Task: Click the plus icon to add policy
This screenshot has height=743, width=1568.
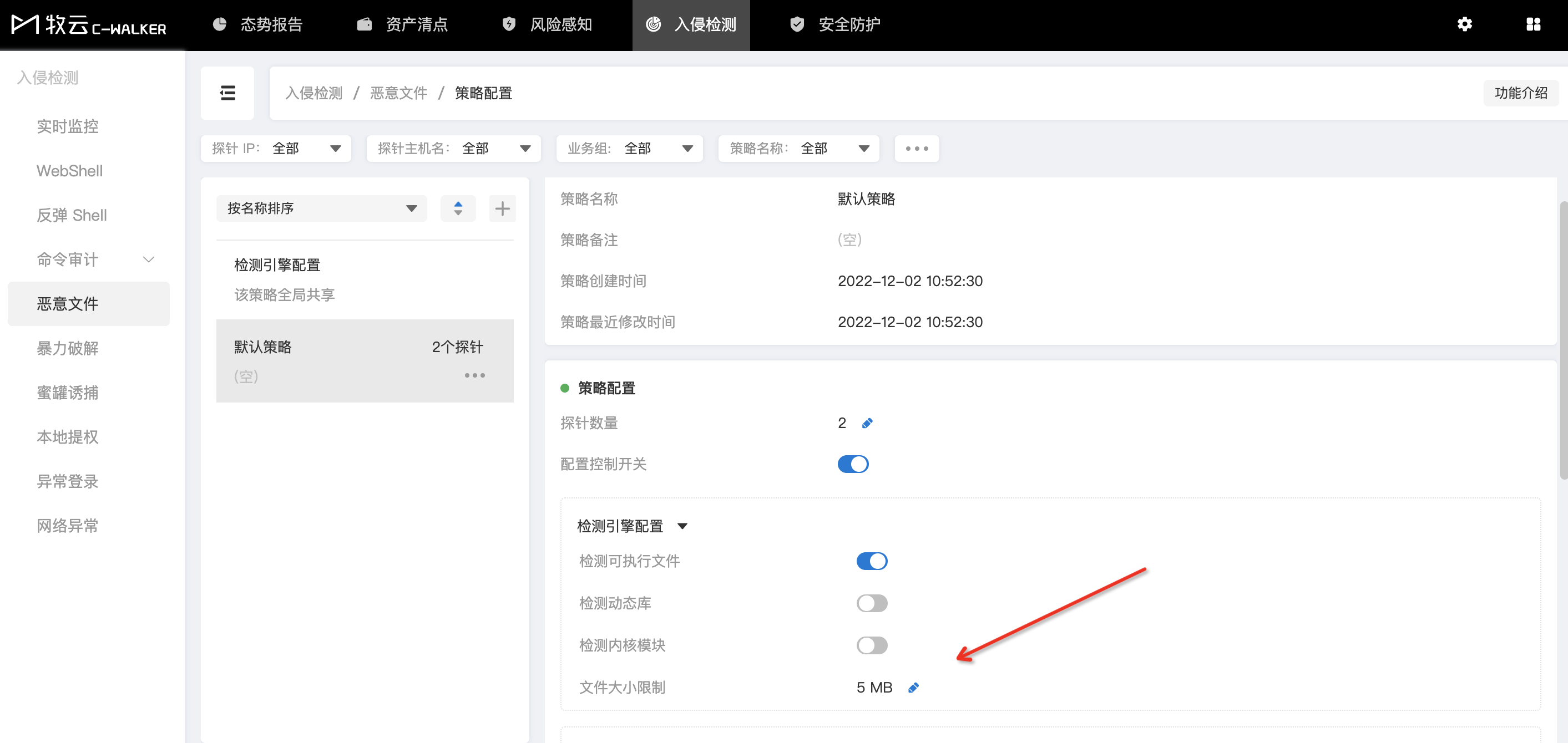Action: click(x=502, y=208)
